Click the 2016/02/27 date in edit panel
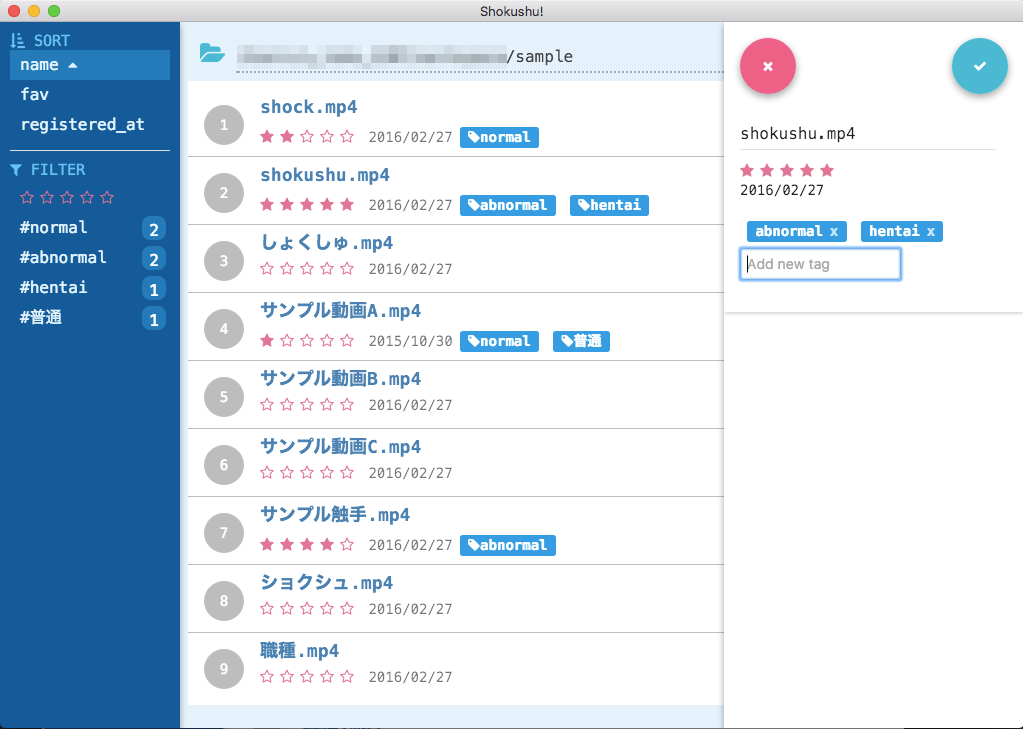The image size is (1023, 729). [782, 190]
